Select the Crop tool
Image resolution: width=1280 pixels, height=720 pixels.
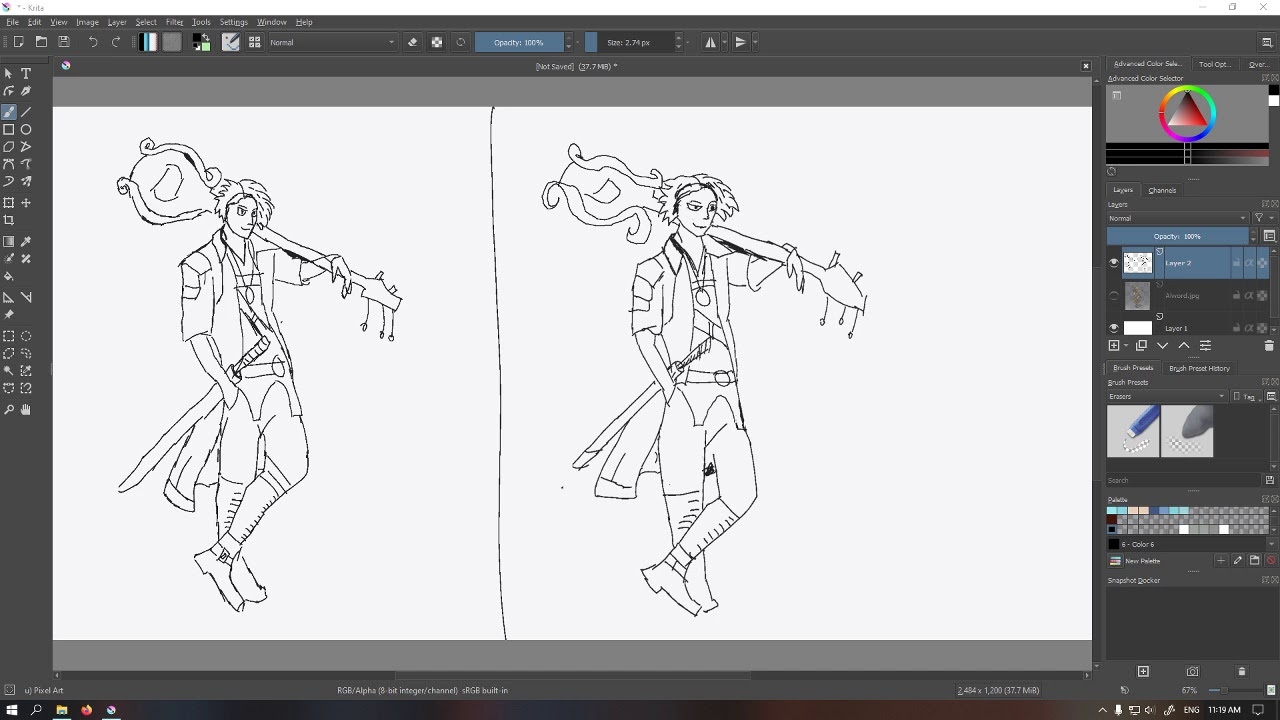tap(9, 220)
